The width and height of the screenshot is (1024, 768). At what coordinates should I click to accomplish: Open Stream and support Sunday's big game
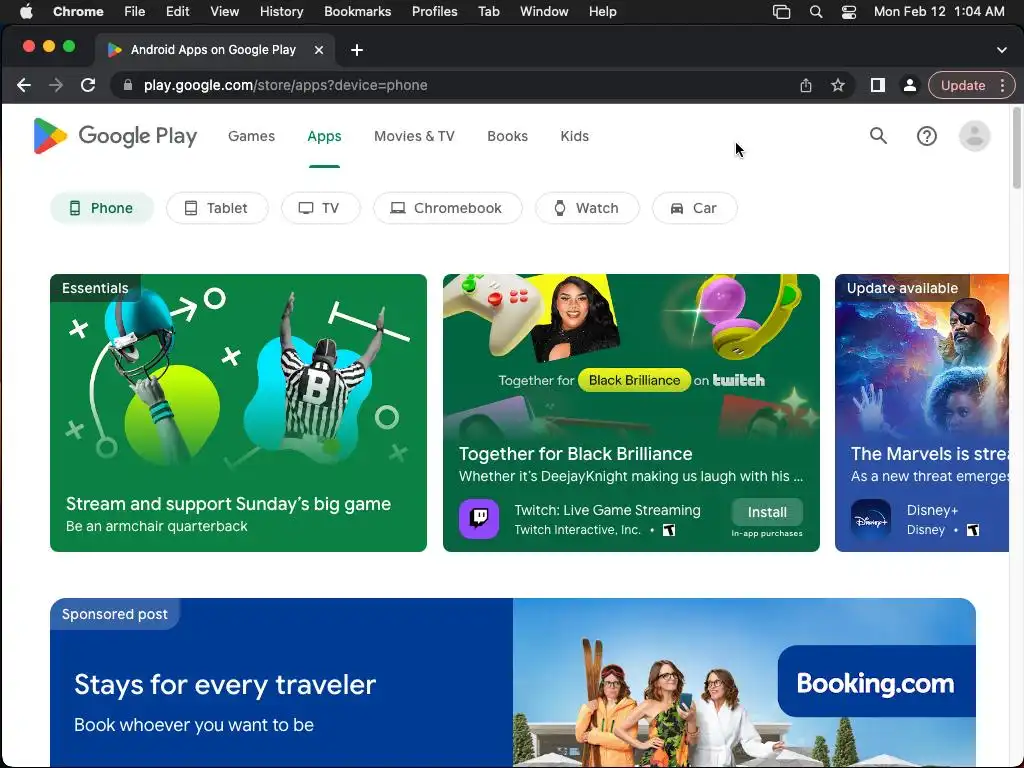[229, 504]
